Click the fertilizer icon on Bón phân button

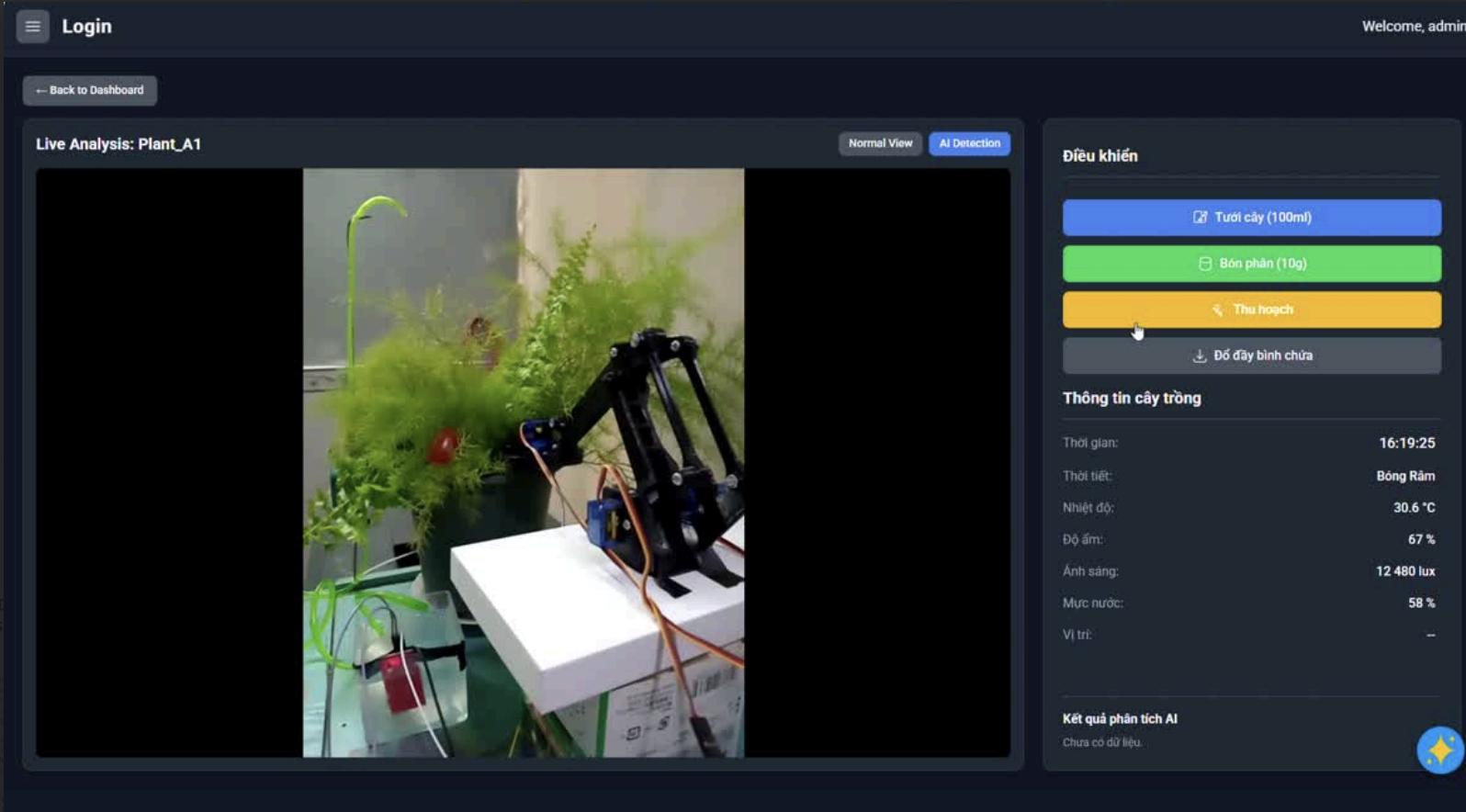[x=1204, y=264]
